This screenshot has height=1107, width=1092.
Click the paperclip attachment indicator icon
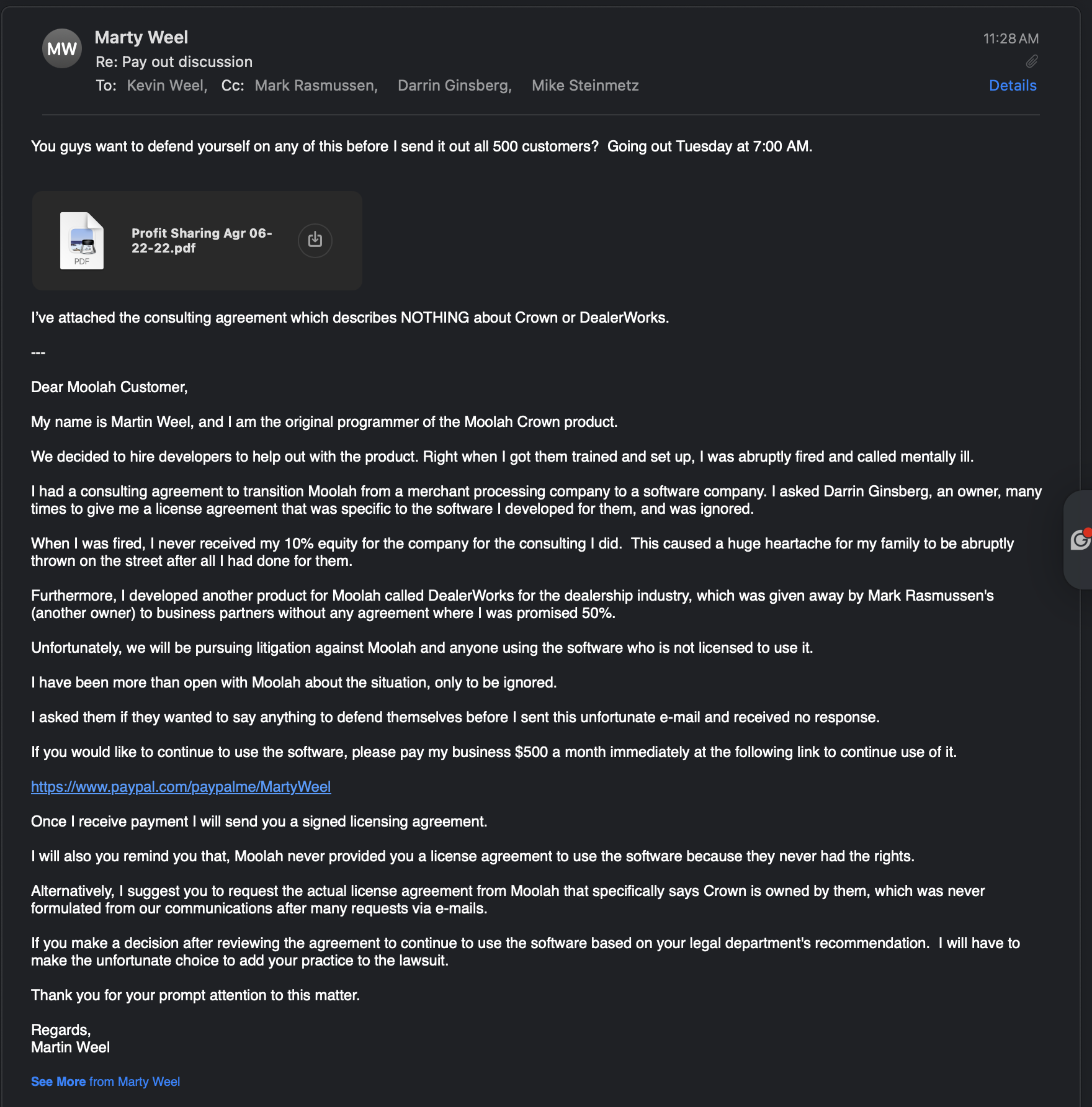coord(1031,61)
